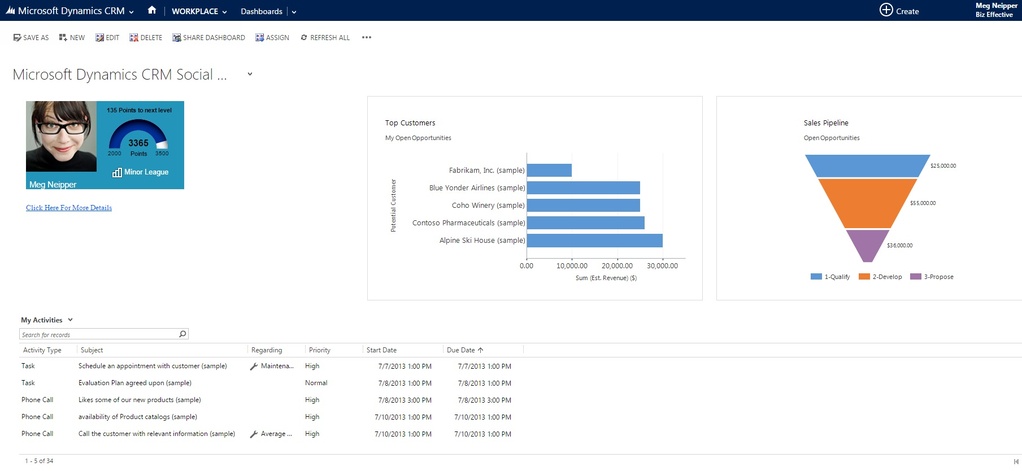Click the Coho Winery bar

pyautogui.click(x=583, y=205)
